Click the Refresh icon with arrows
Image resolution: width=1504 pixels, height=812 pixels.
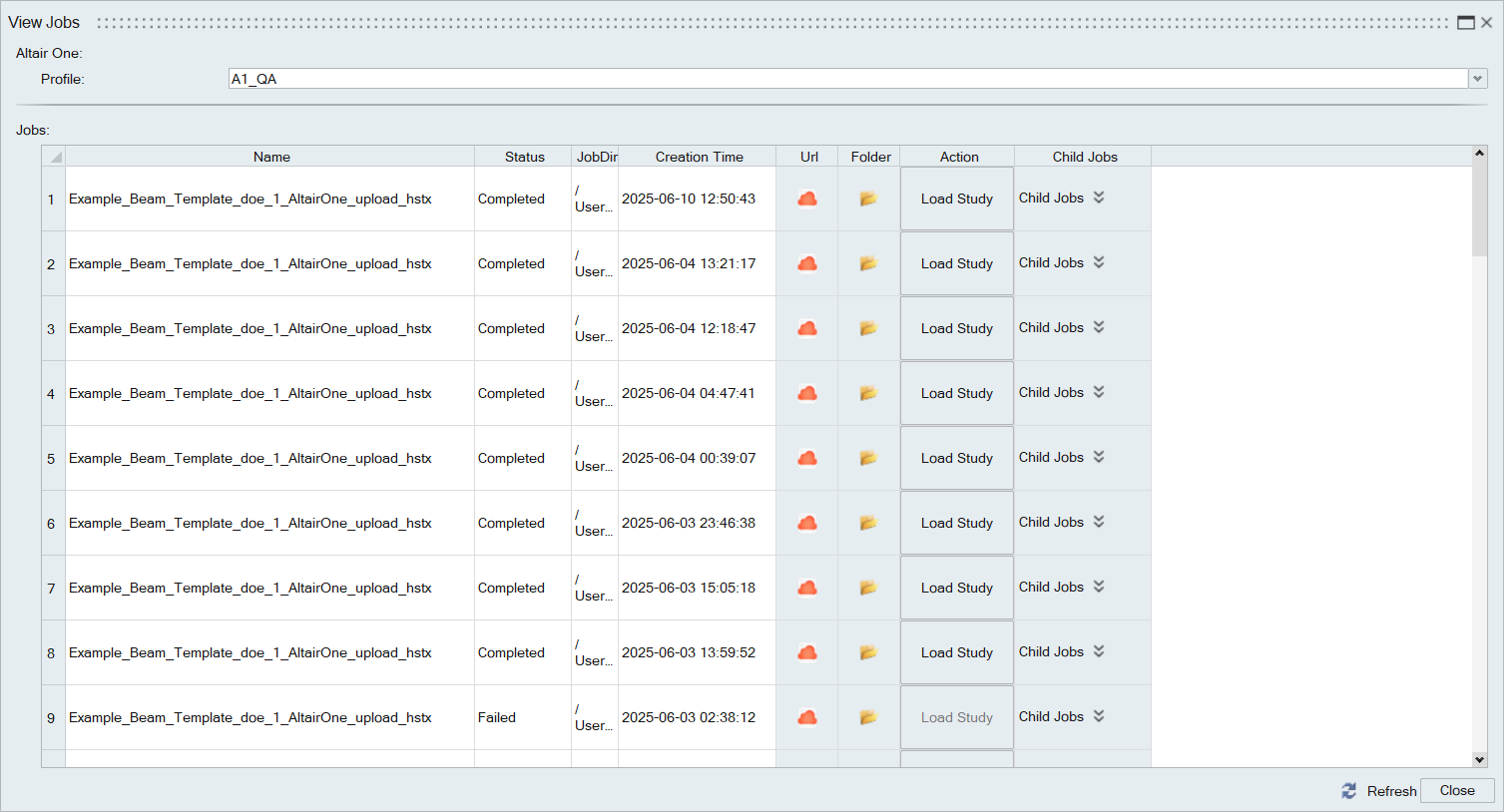click(1349, 790)
